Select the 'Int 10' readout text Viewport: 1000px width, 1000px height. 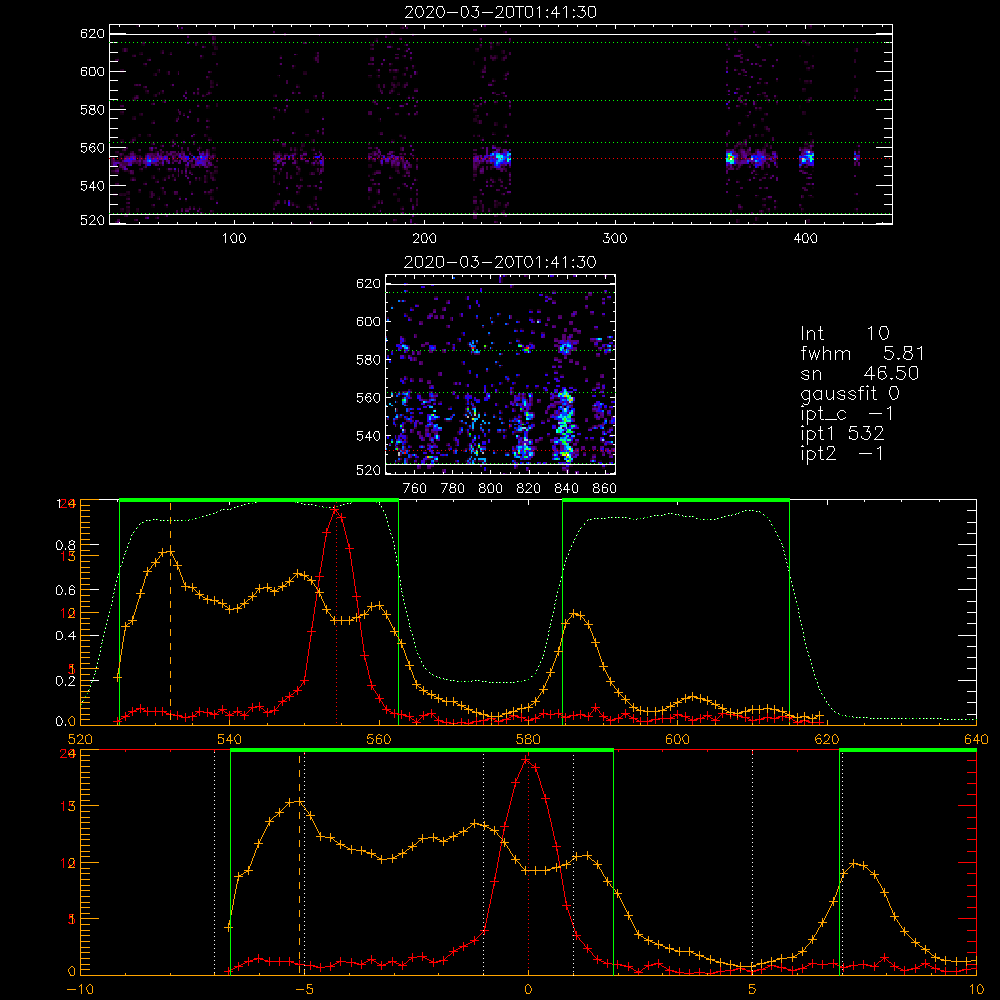coord(845,333)
